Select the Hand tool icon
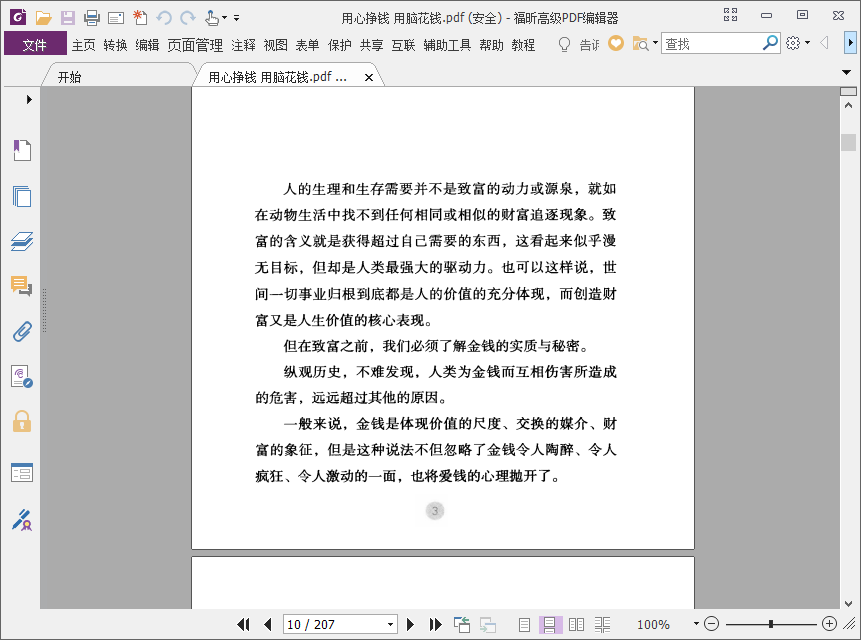This screenshot has height=640, width=861. click(211, 18)
